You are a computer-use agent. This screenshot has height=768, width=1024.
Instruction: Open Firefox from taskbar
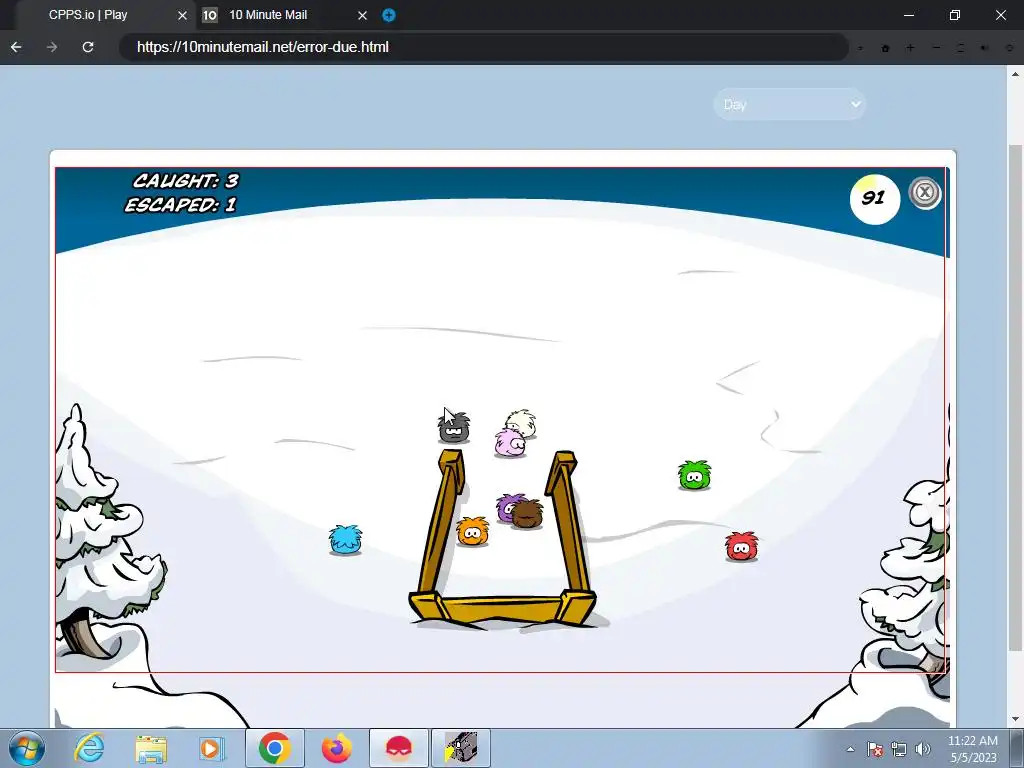pos(336,748)
